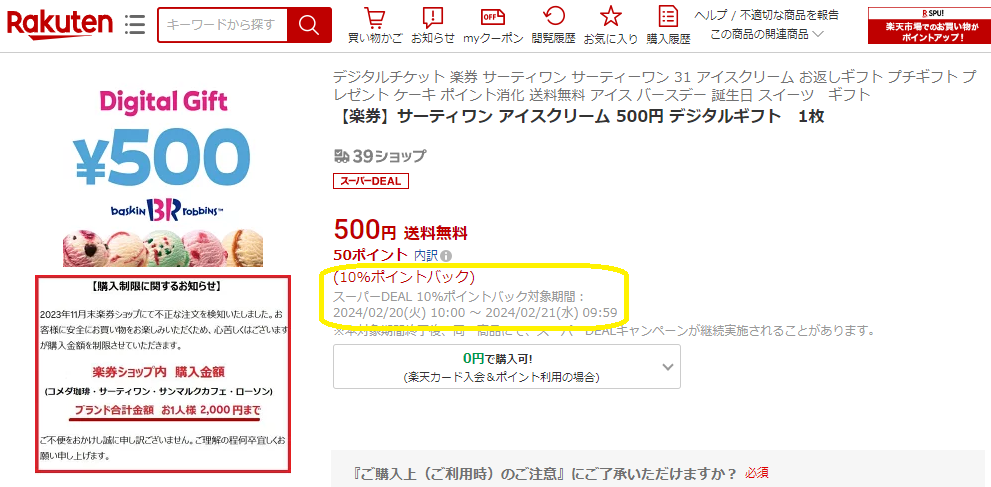The image size is (991, 487).
Task: Click the 購入制限に関するお知らせ notice image
Action: [x=163, y=374]
